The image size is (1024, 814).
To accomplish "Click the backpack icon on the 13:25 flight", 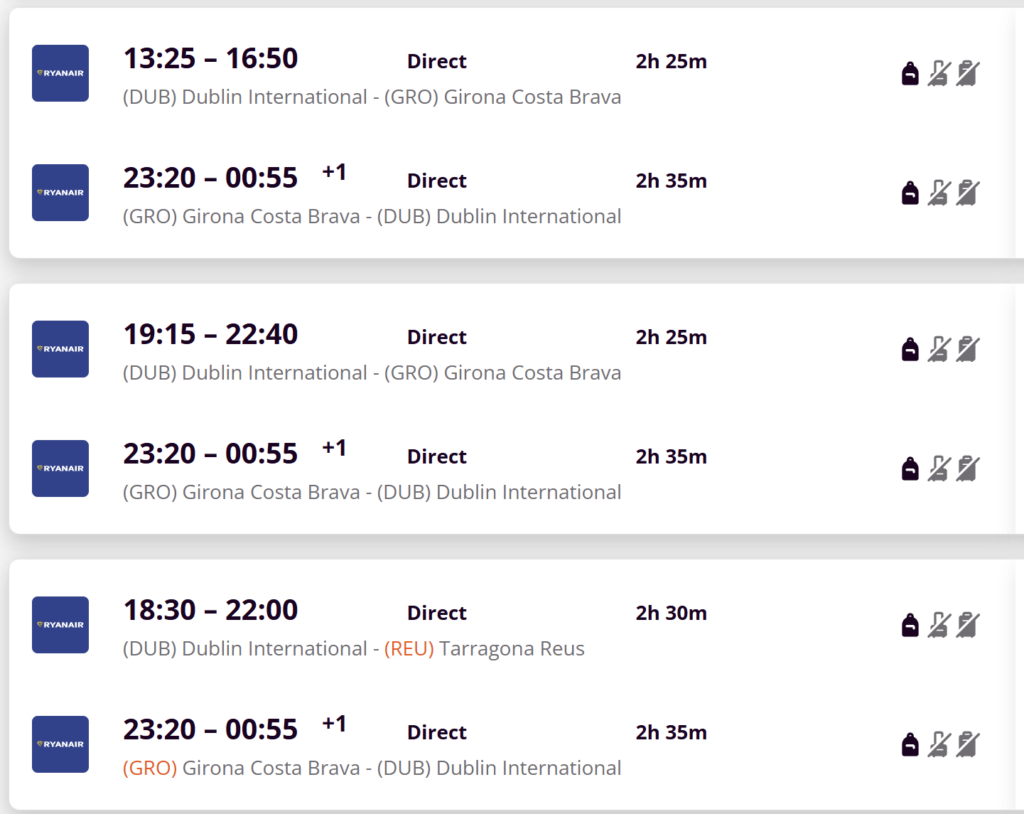I will point(910,73).
